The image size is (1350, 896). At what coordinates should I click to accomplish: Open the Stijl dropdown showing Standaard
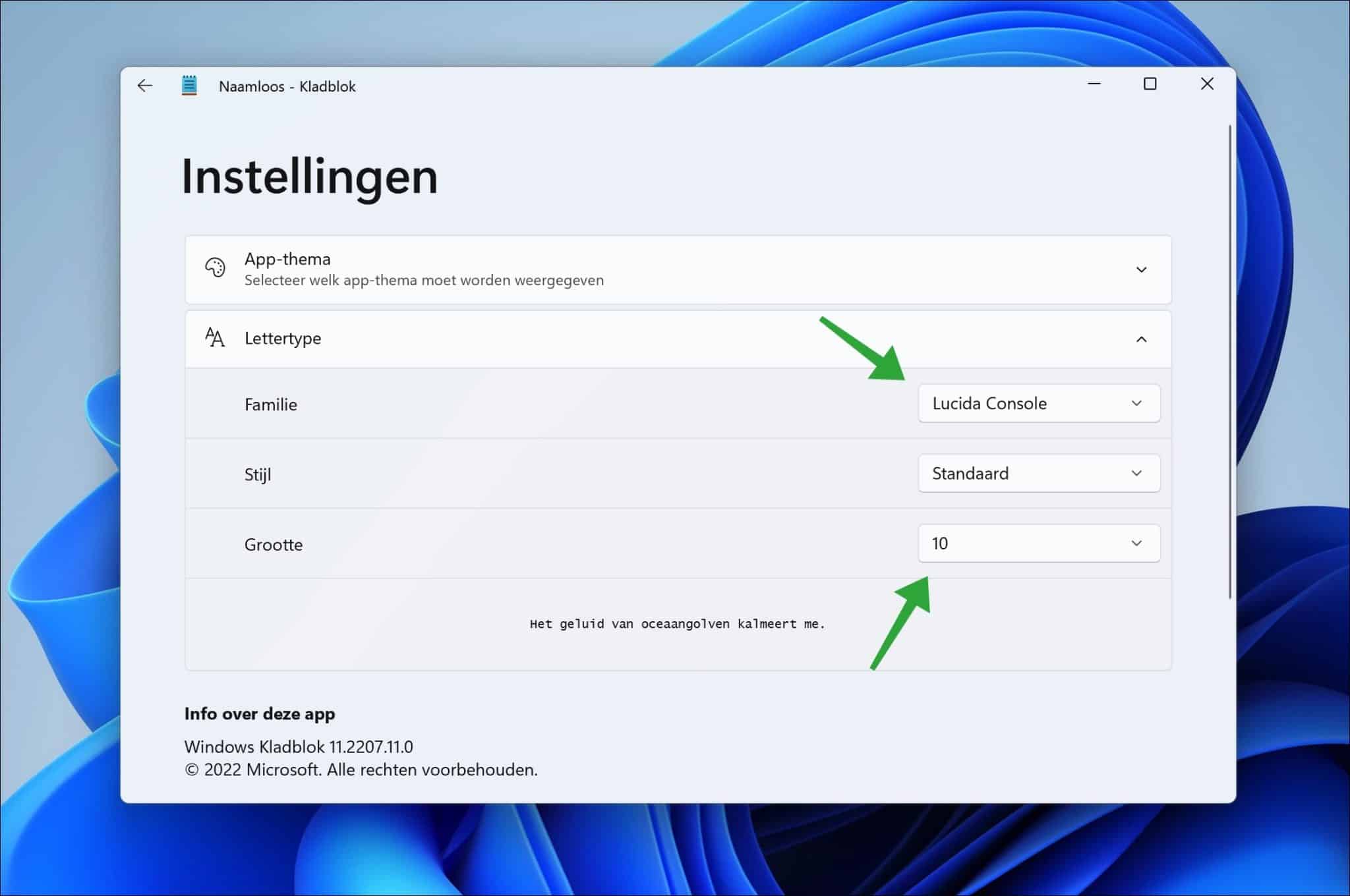click(x=1039, y=473)
